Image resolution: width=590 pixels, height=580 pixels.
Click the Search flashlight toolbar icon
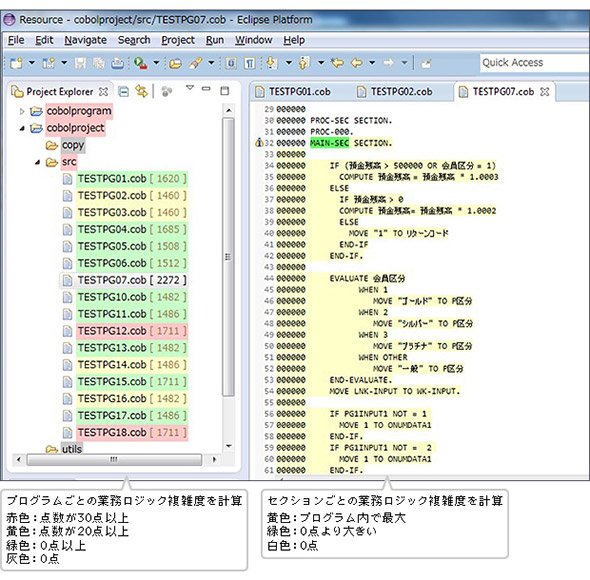pos(195,63)
